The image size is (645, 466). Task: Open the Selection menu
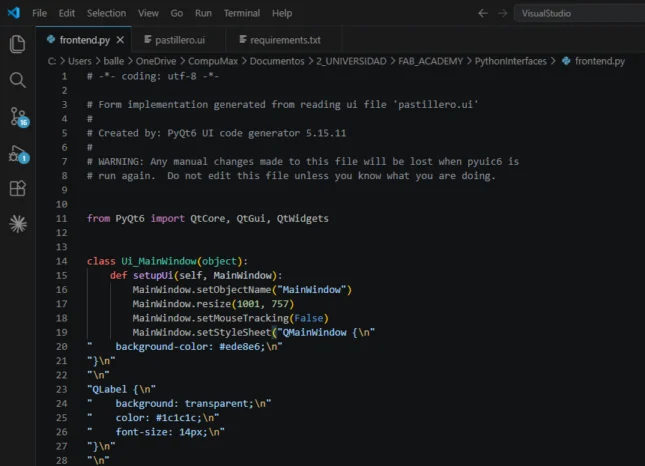107,13
